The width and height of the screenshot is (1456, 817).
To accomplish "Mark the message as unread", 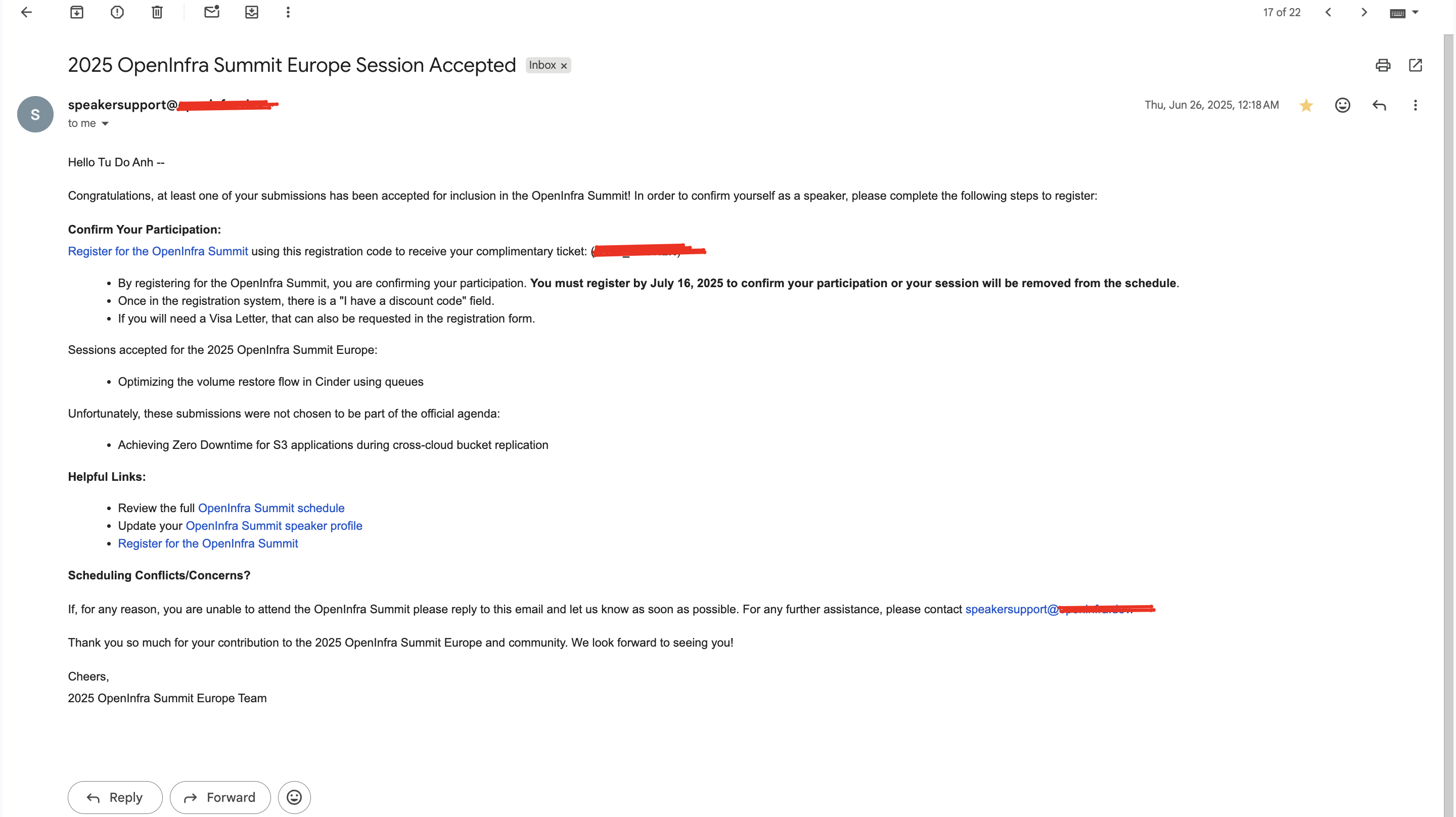I will pyautogui.click(x=212, y=12).
